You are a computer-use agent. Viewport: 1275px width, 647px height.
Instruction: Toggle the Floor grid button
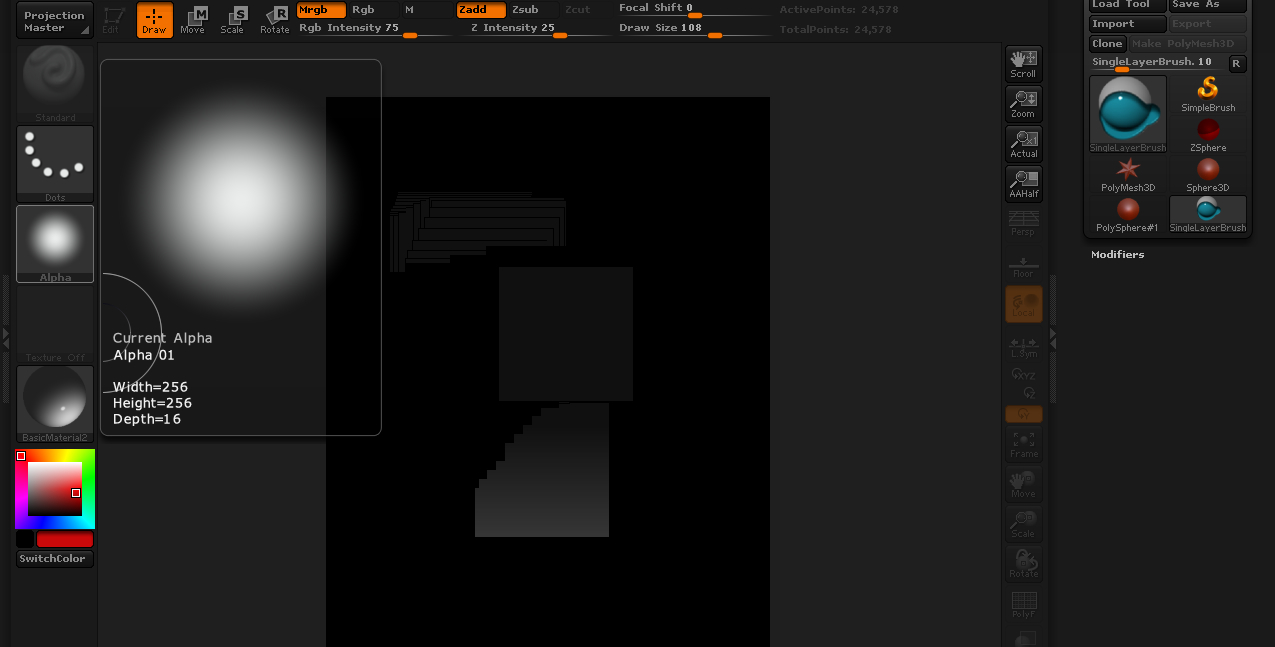point(1023,266)
